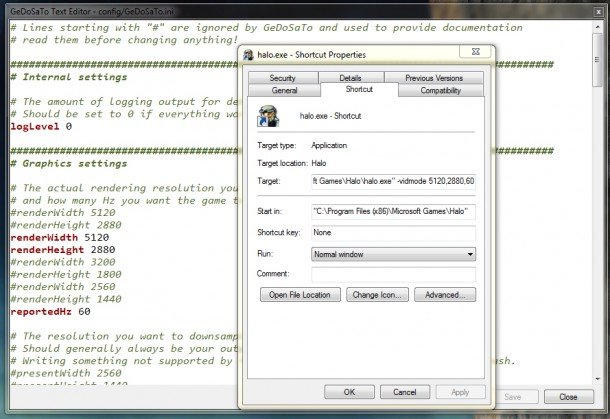Image resolution: width=610 pixels, height=419 pixels.
Task: Select the Shortcut tab
Action: click(x=359, y=89)
